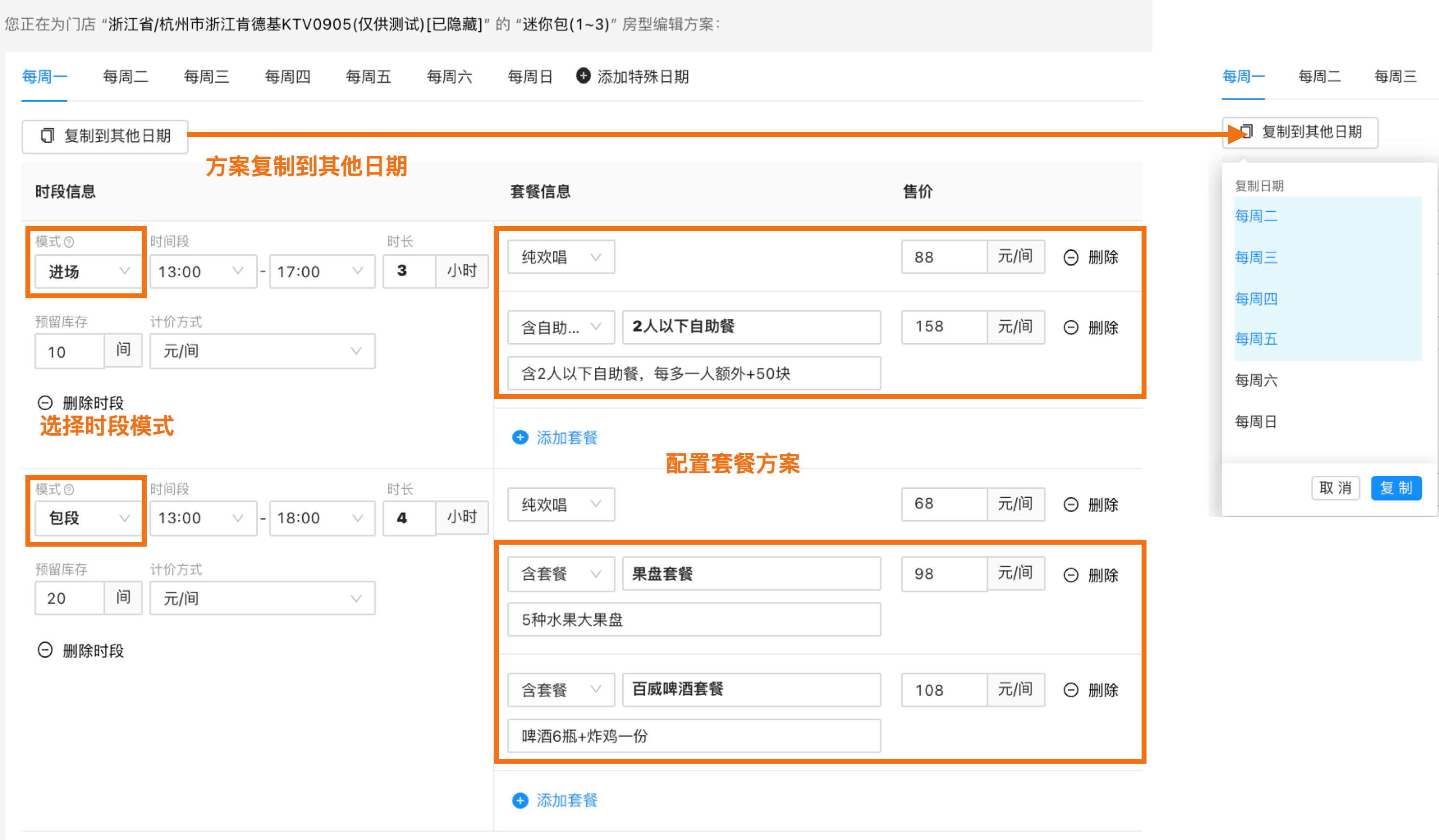Open the 包段 mode dropdown

click(x=88, y=518)
